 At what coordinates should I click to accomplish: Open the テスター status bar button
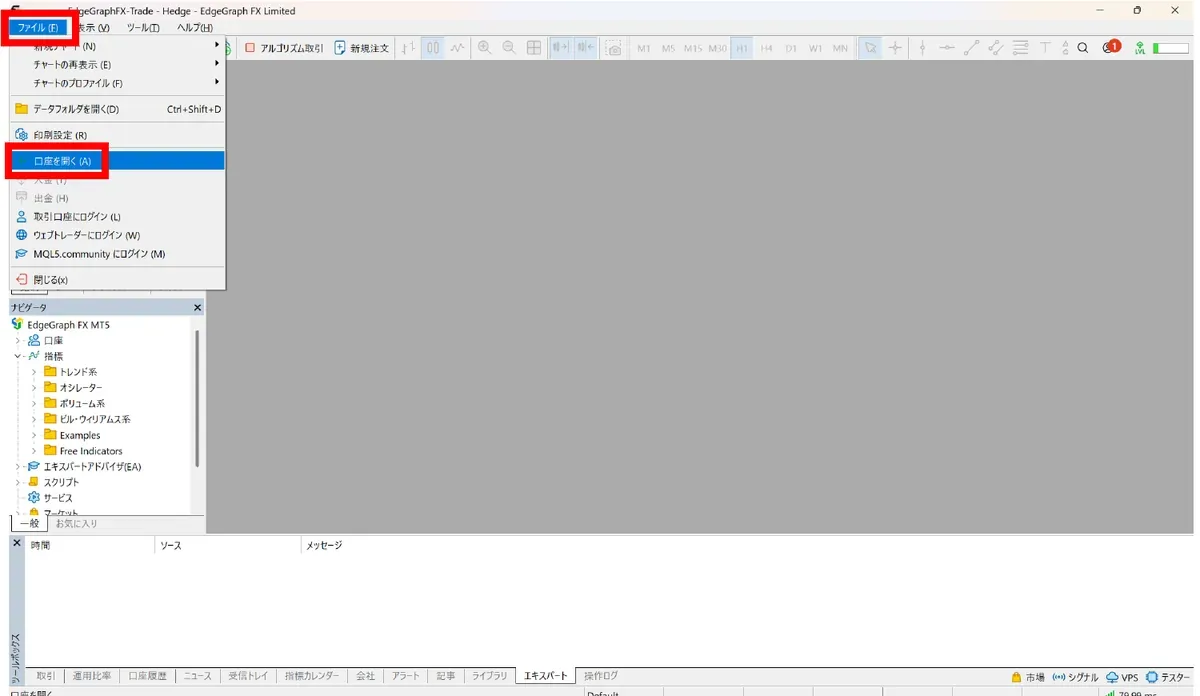(x=1168, y=677)
